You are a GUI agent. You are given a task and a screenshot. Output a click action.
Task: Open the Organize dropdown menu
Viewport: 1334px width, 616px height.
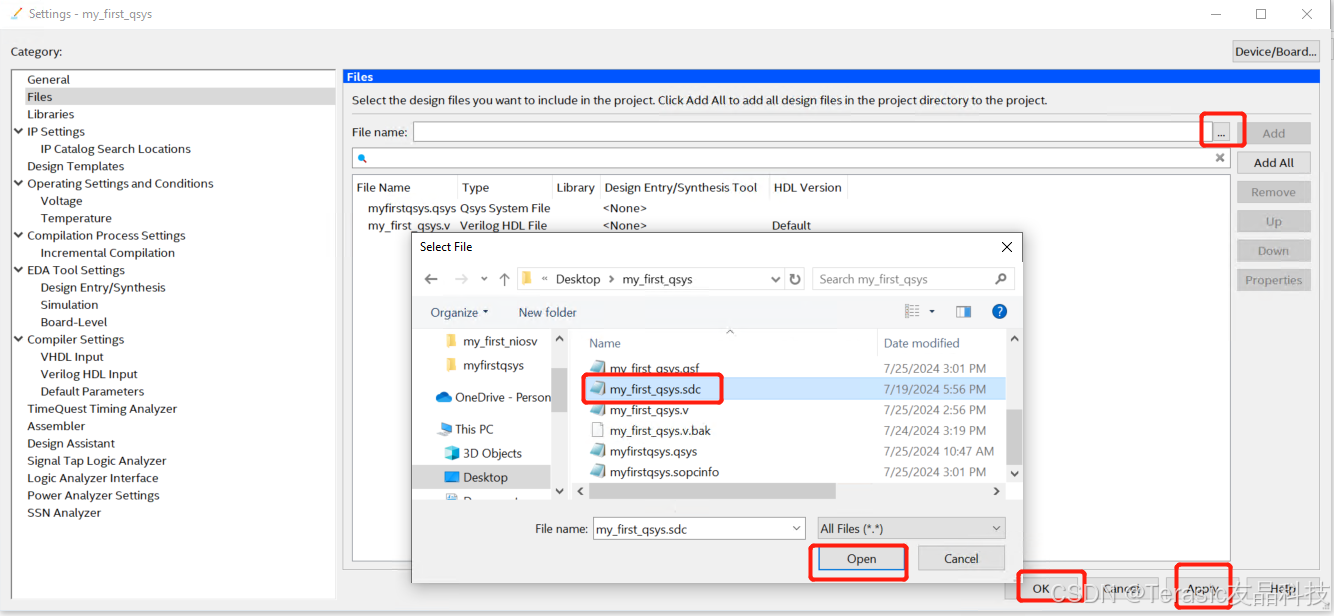click(459, 312)
